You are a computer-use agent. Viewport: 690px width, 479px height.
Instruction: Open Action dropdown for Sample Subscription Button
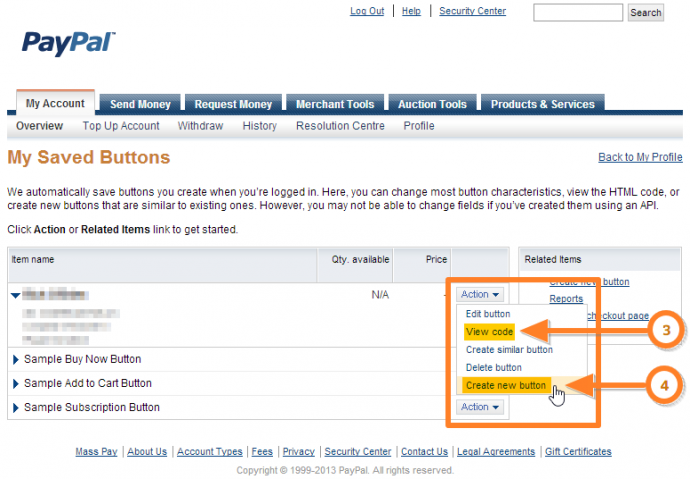tap(480, 407)
